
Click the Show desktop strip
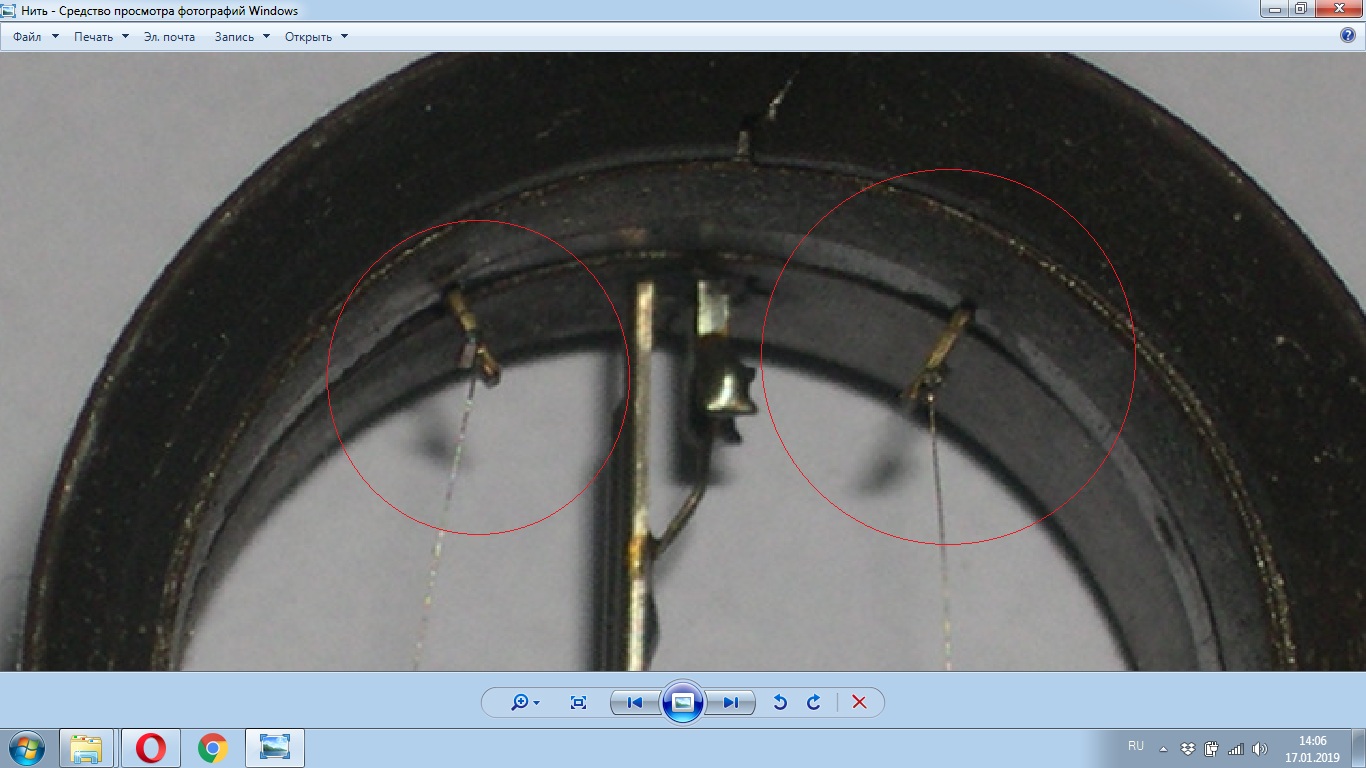pyautogui.click(x=1359, y=748)
